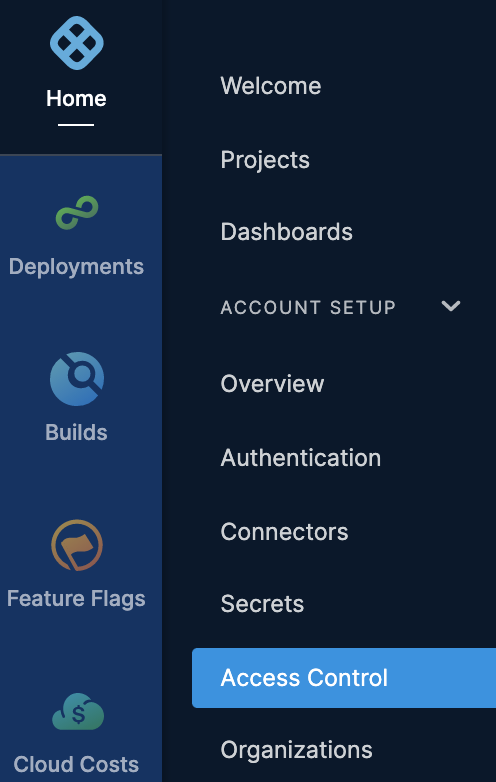Viewport: 496px width, 782px height.
Task: Click the Cloud Costs text label
Action: (76, 764)
